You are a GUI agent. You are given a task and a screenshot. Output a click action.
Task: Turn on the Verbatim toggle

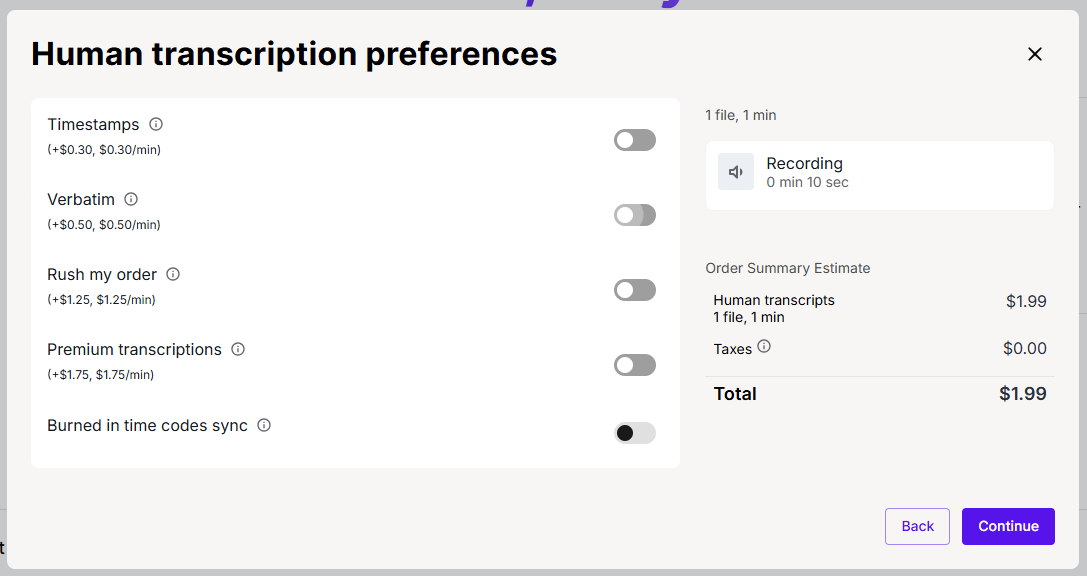634,215
